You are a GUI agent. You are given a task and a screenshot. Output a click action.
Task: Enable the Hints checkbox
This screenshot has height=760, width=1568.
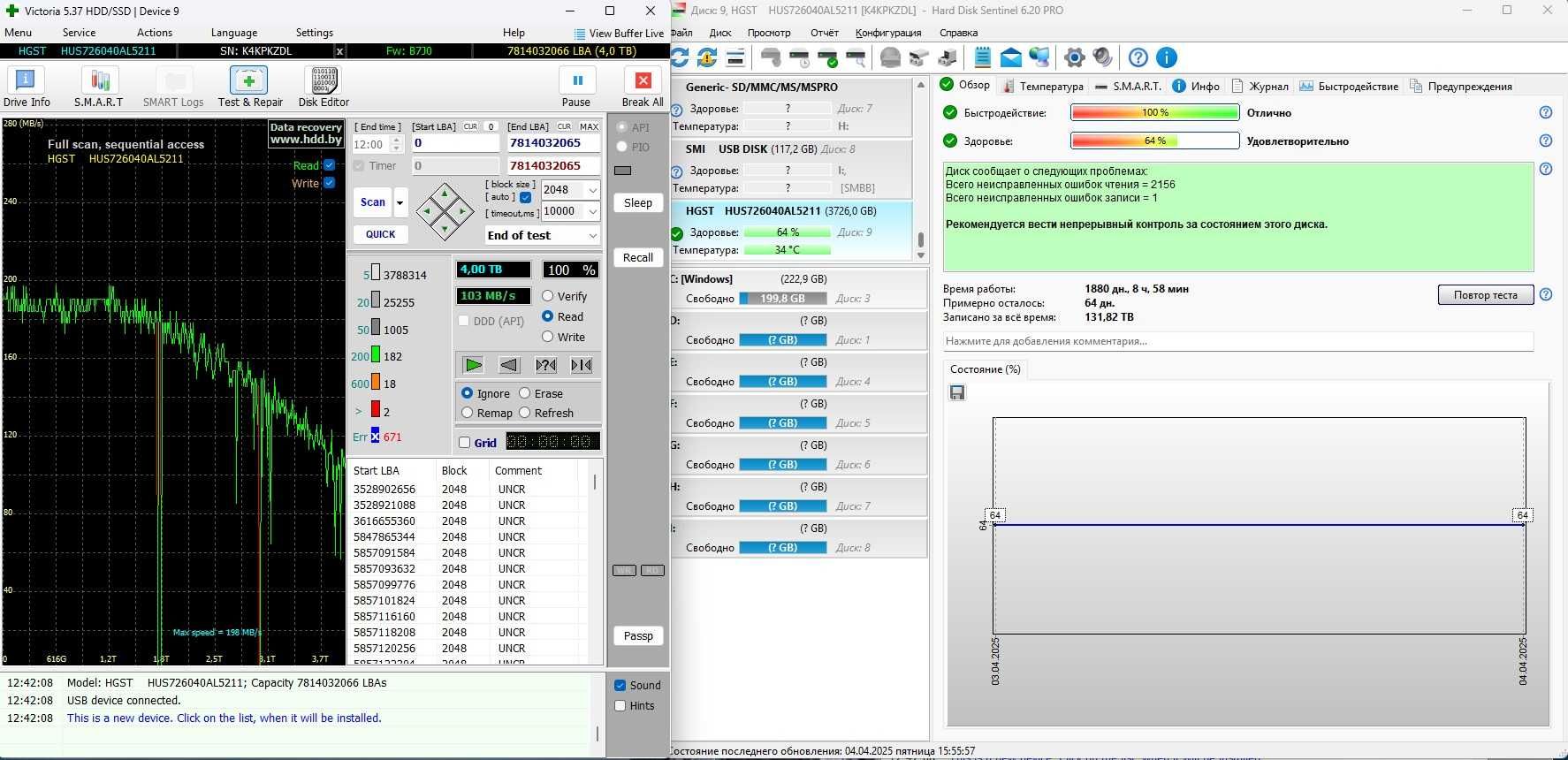620,706
